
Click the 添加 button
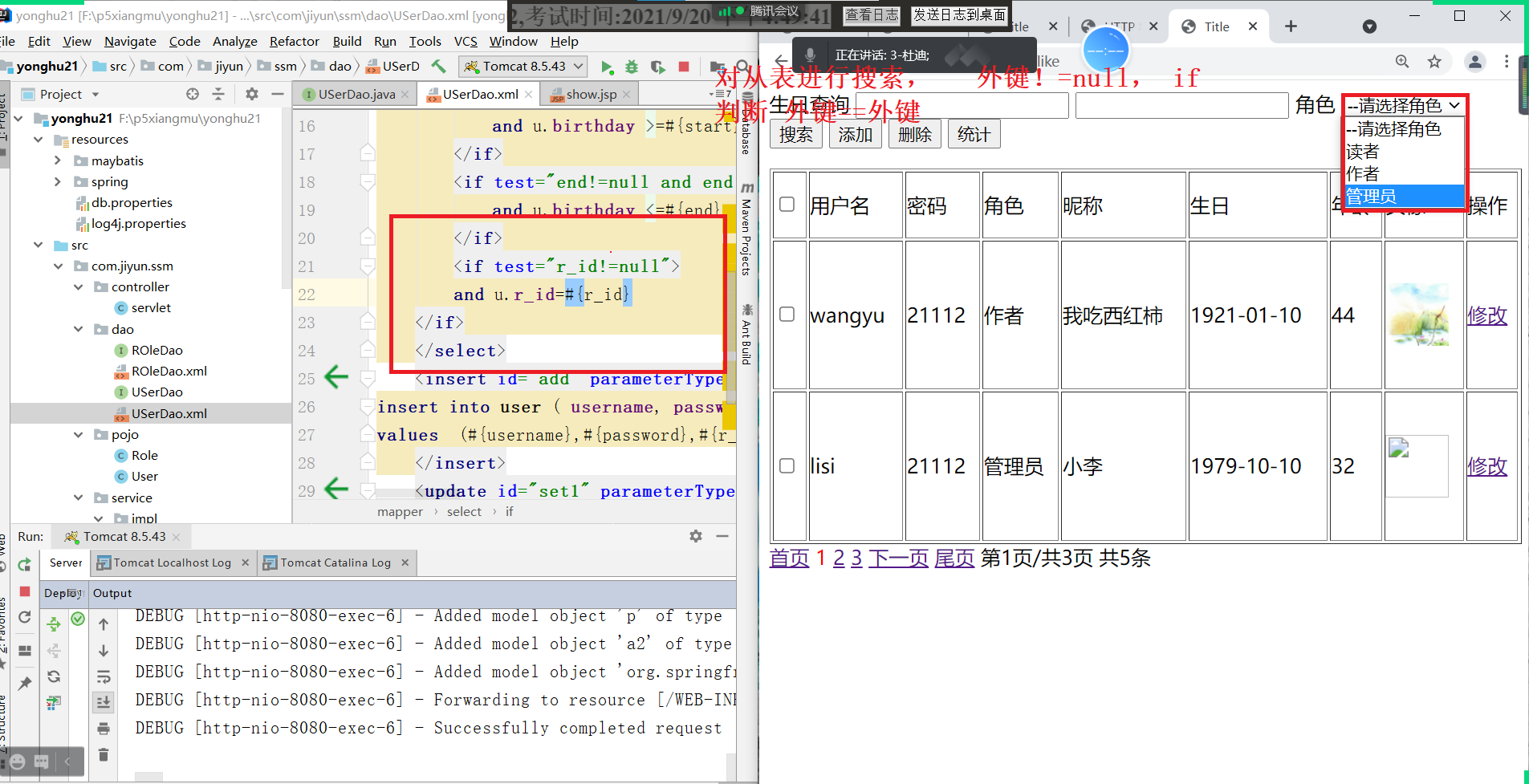(856, 135)
